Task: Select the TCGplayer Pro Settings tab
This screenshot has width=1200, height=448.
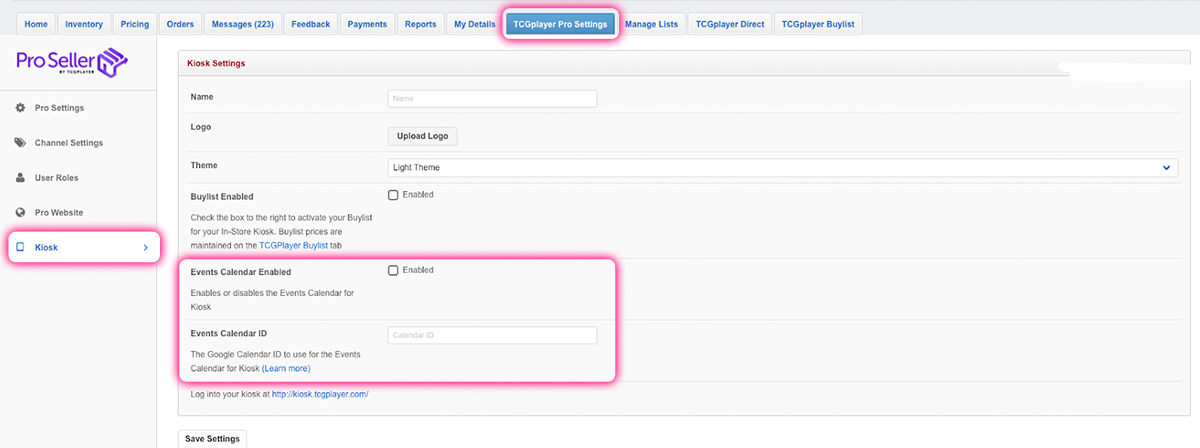Action: point(560,24)
